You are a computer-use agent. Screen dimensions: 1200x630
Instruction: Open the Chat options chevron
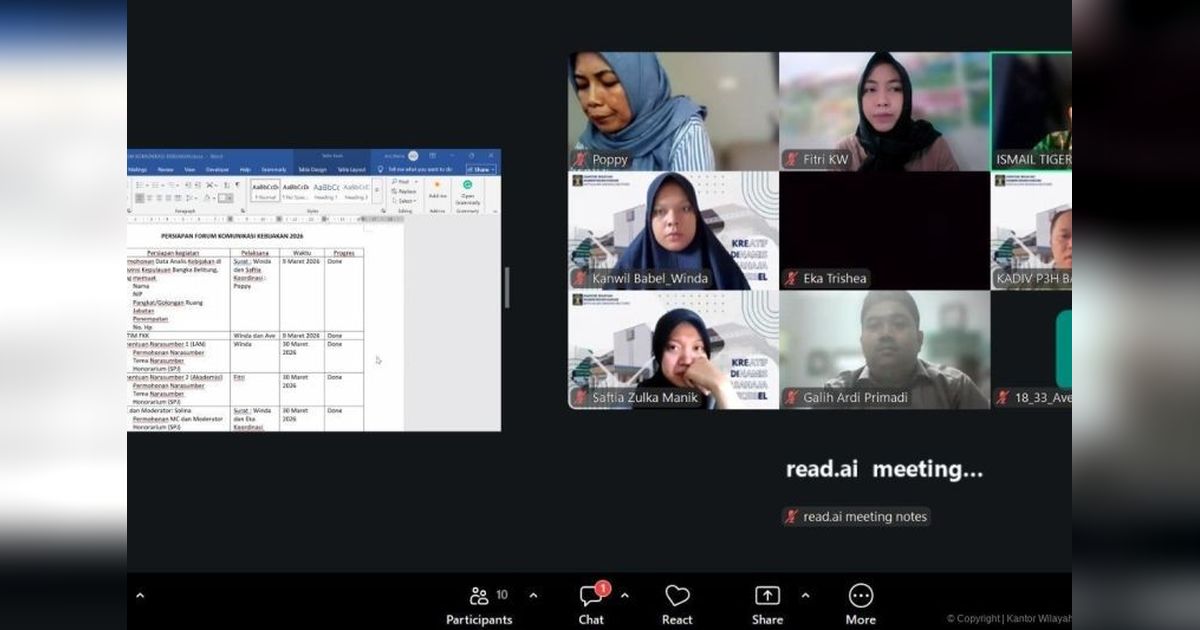click(627, 596)
